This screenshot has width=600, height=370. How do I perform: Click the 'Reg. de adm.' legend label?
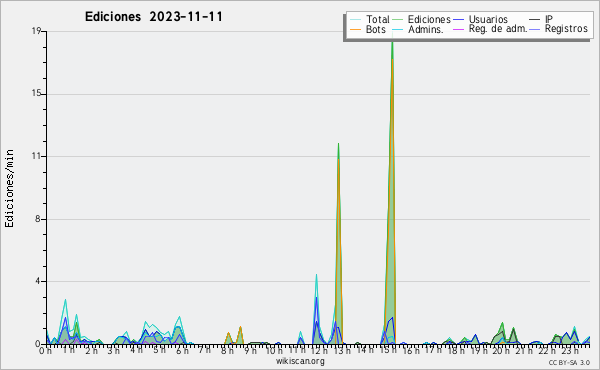498,29
